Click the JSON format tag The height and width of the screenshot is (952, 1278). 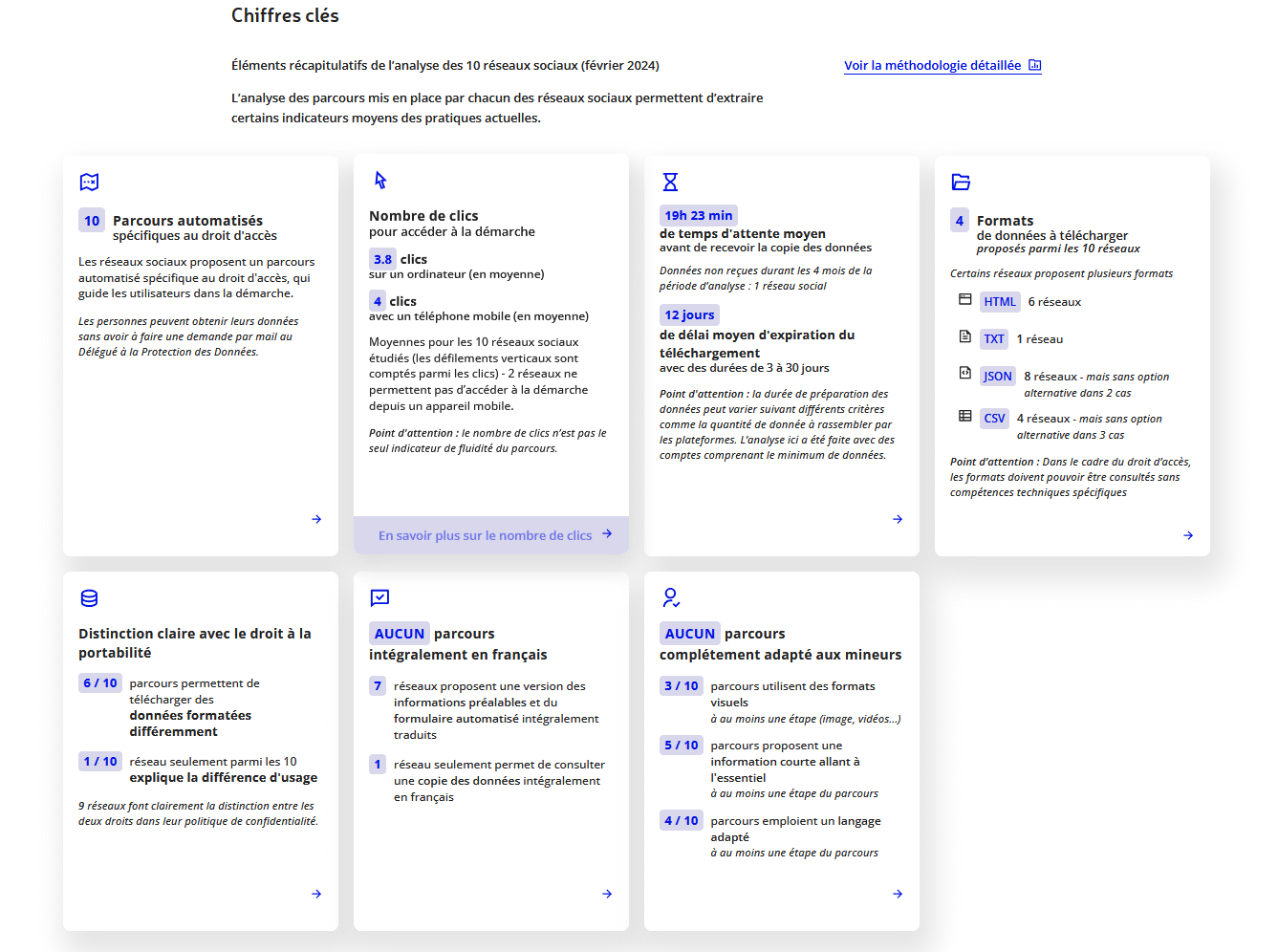[998, 377]
